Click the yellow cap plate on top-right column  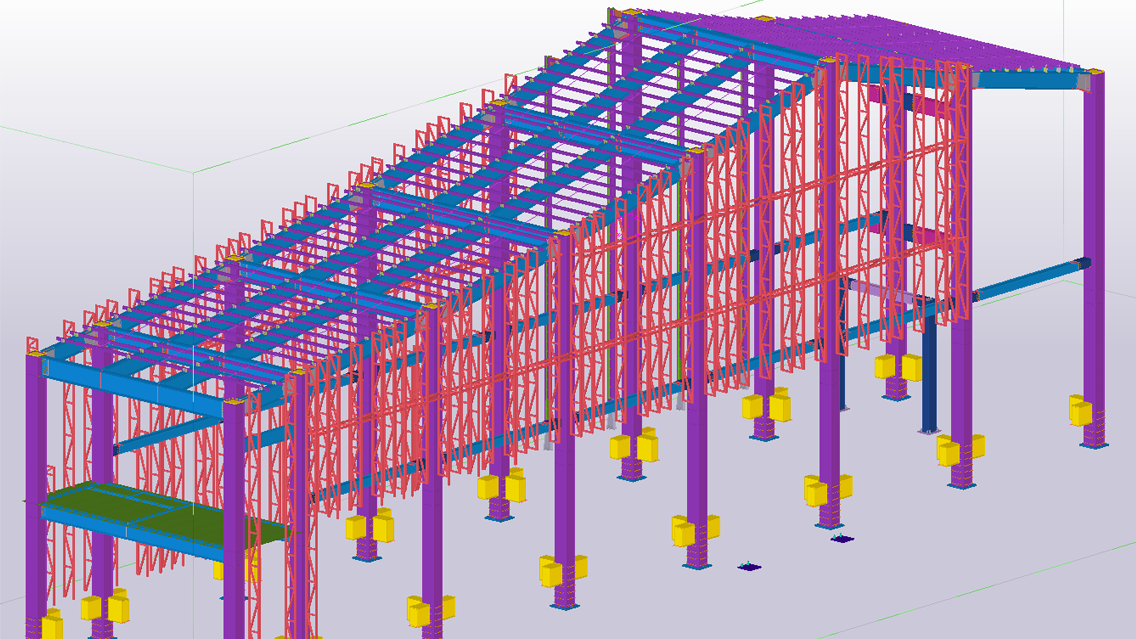[1091, 70]
